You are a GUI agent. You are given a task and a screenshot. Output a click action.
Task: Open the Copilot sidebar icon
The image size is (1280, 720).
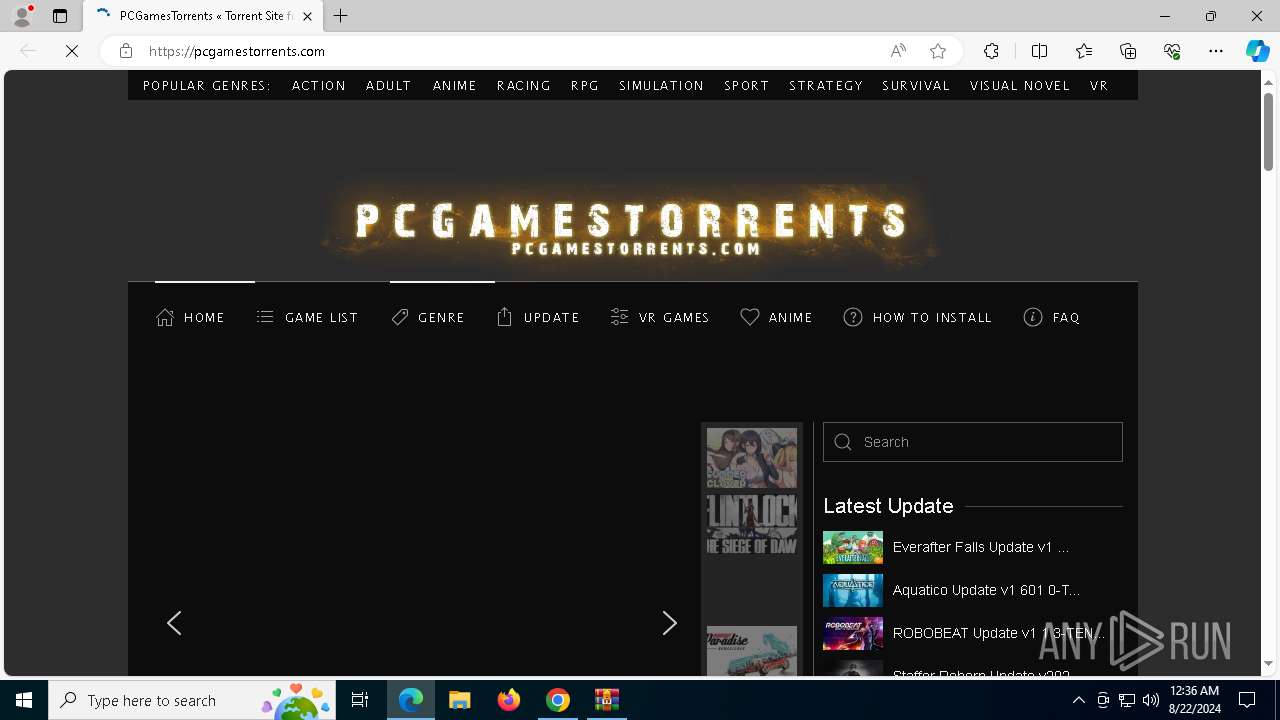click(1257, 51)
